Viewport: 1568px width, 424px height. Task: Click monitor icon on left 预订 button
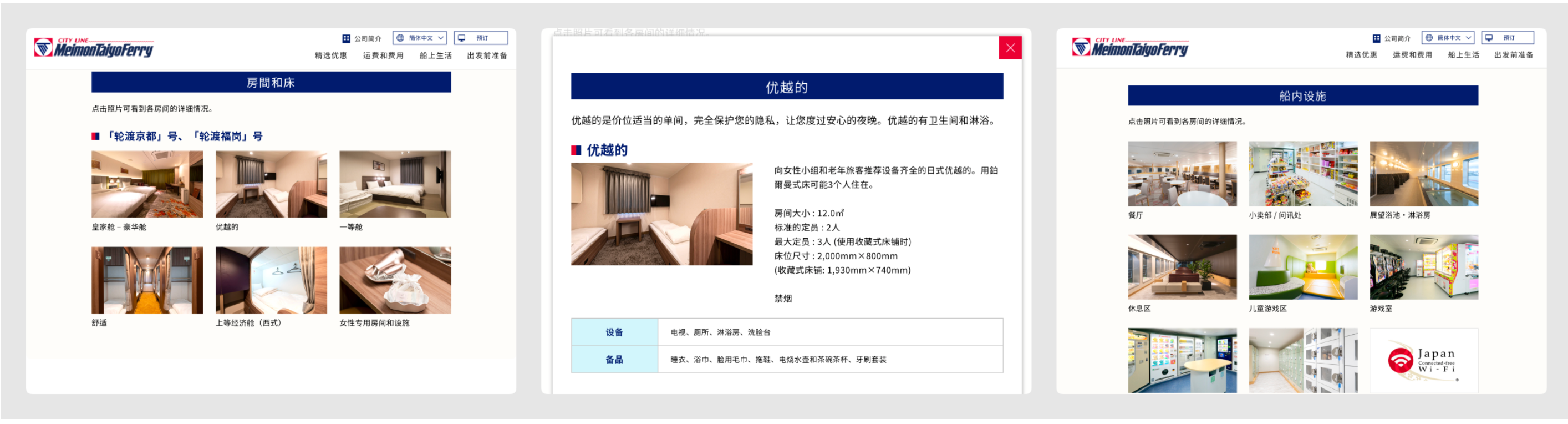462,38
